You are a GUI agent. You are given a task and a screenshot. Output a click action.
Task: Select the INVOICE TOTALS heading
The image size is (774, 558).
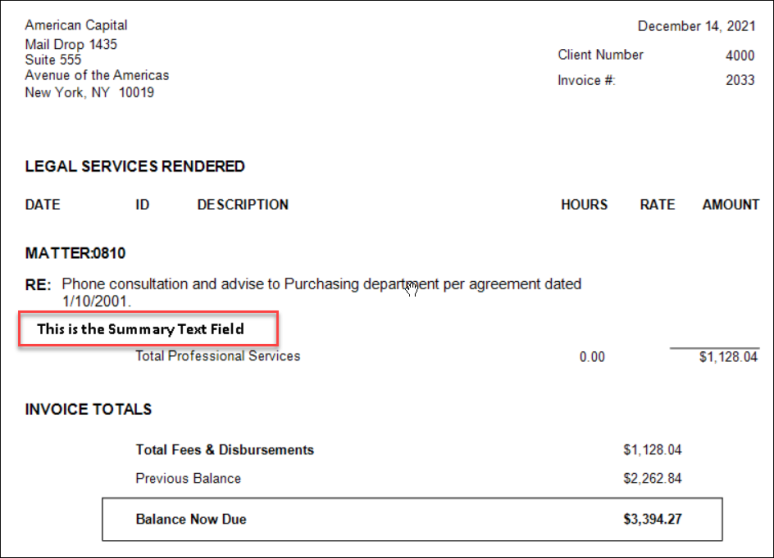pyautogui.click(x=88, y=409)
